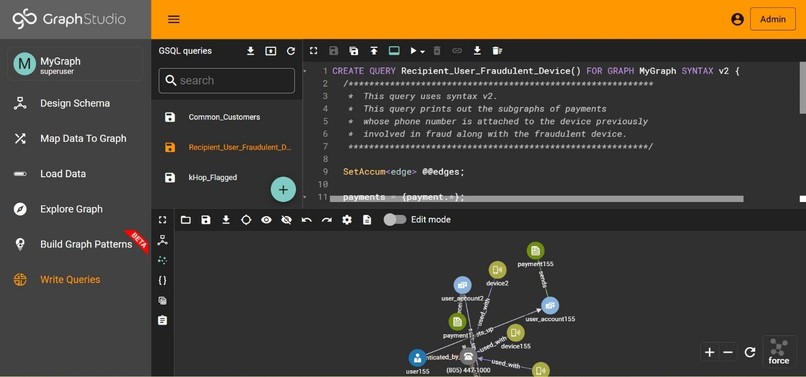Select the device2 vertex
Viewport: 806px width, 377px height.
click(497, 270)
